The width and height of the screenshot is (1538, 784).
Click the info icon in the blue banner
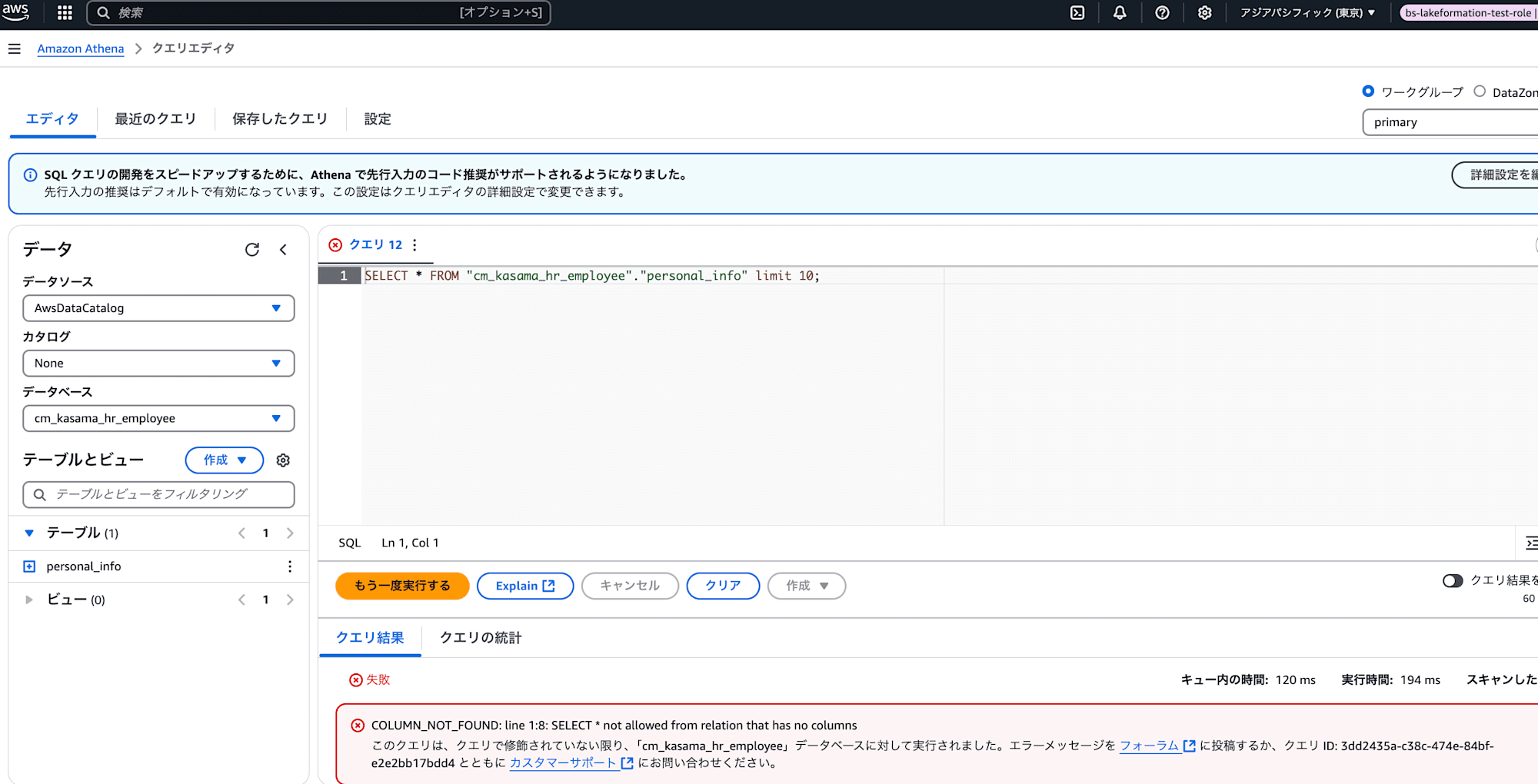click(x=30, y=175)
